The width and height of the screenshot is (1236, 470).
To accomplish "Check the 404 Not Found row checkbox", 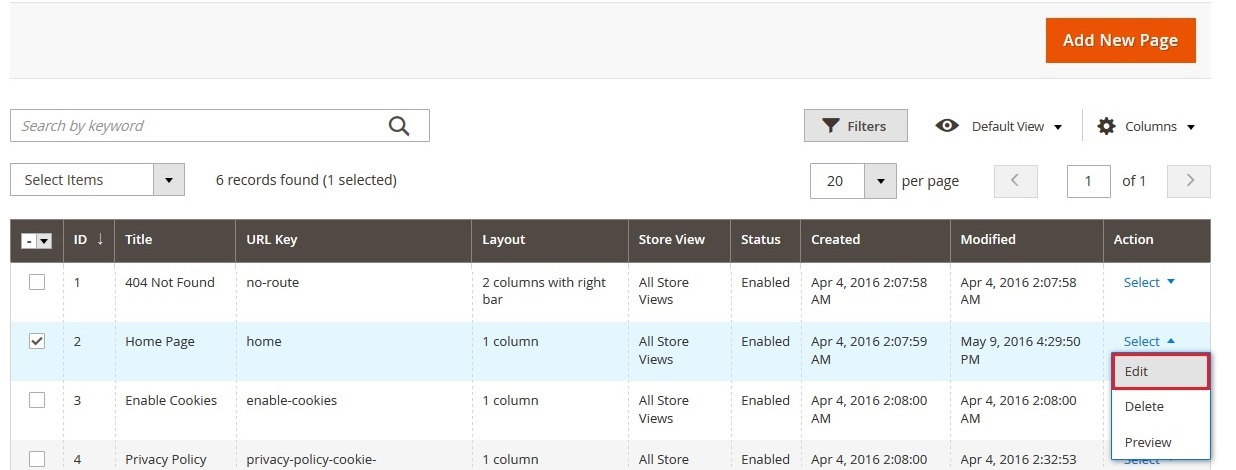I will click(37, 283).
